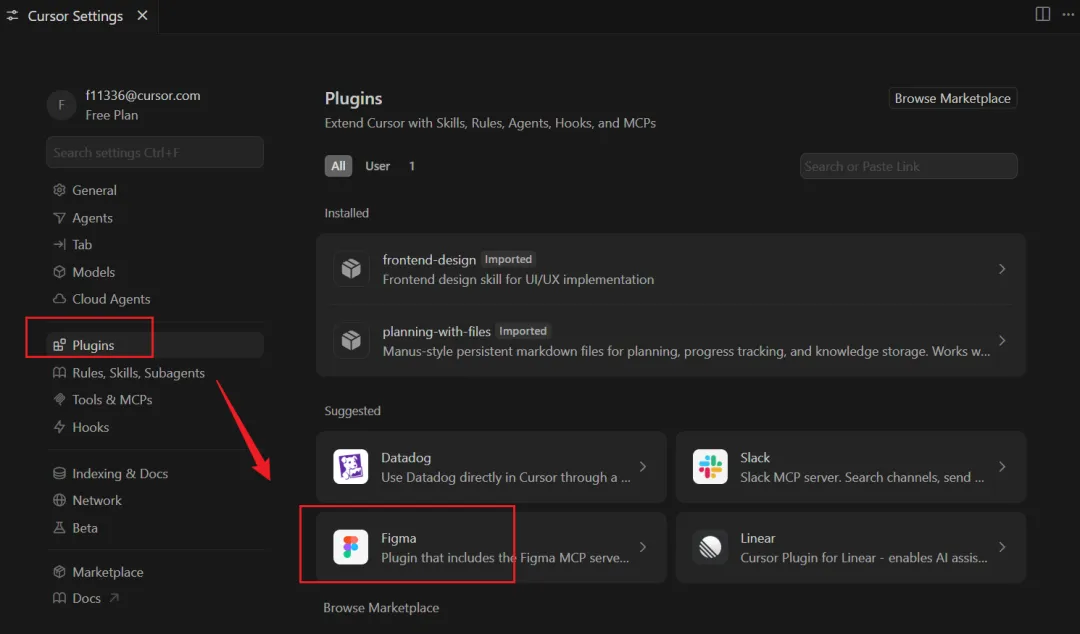Open Datadog plugin details chevron

643,467
